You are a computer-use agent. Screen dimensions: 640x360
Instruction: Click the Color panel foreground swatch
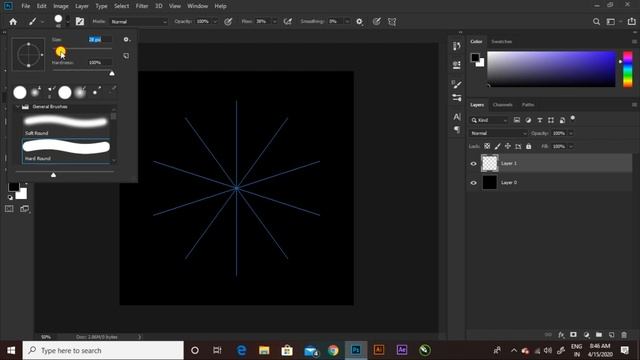tap(475, 58)
